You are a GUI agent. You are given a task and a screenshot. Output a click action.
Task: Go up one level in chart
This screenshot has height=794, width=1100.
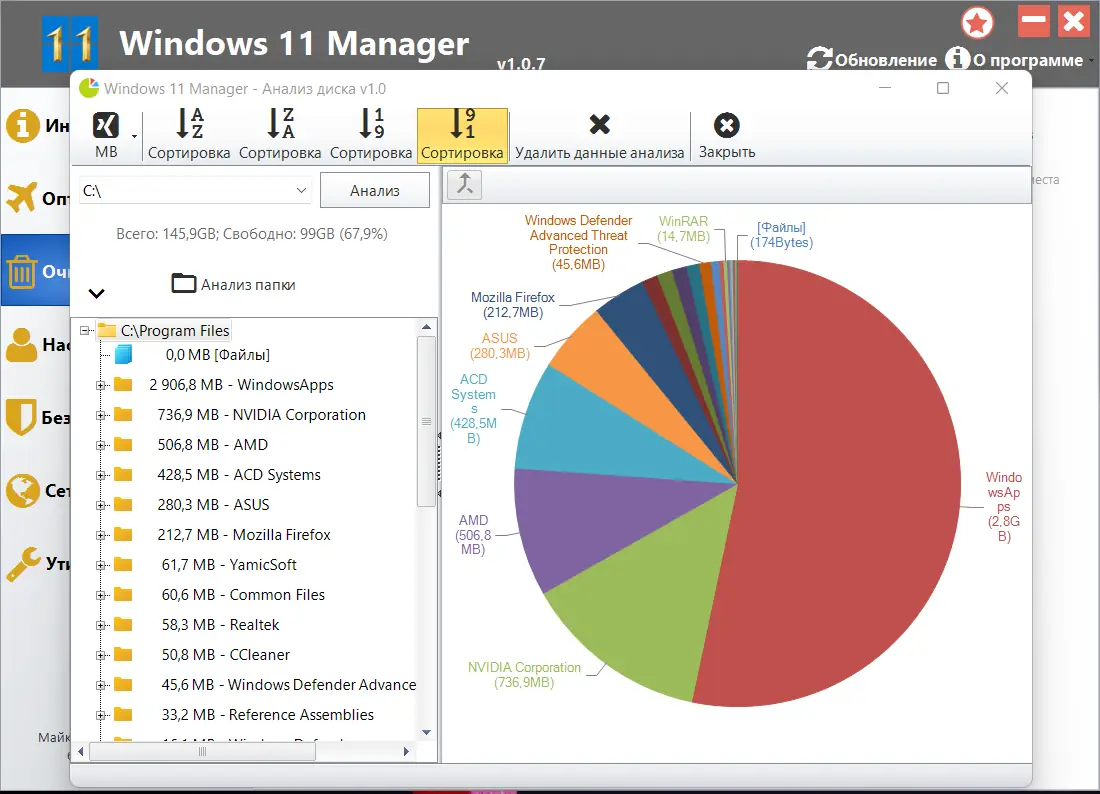464,185
